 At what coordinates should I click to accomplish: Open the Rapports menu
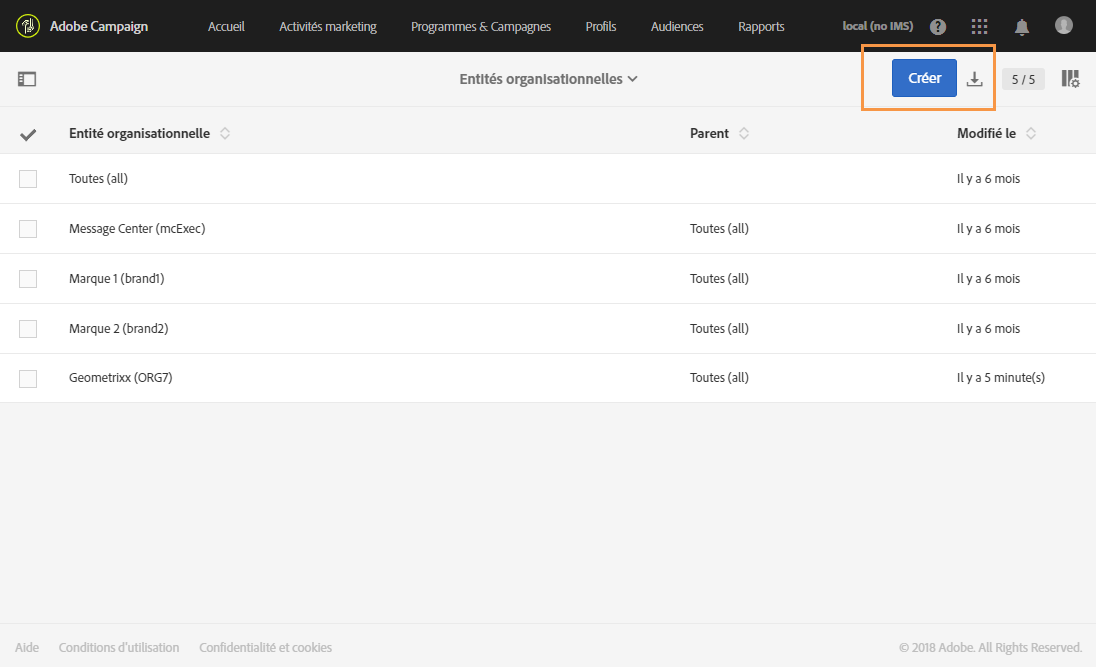[x=761, y=27]
